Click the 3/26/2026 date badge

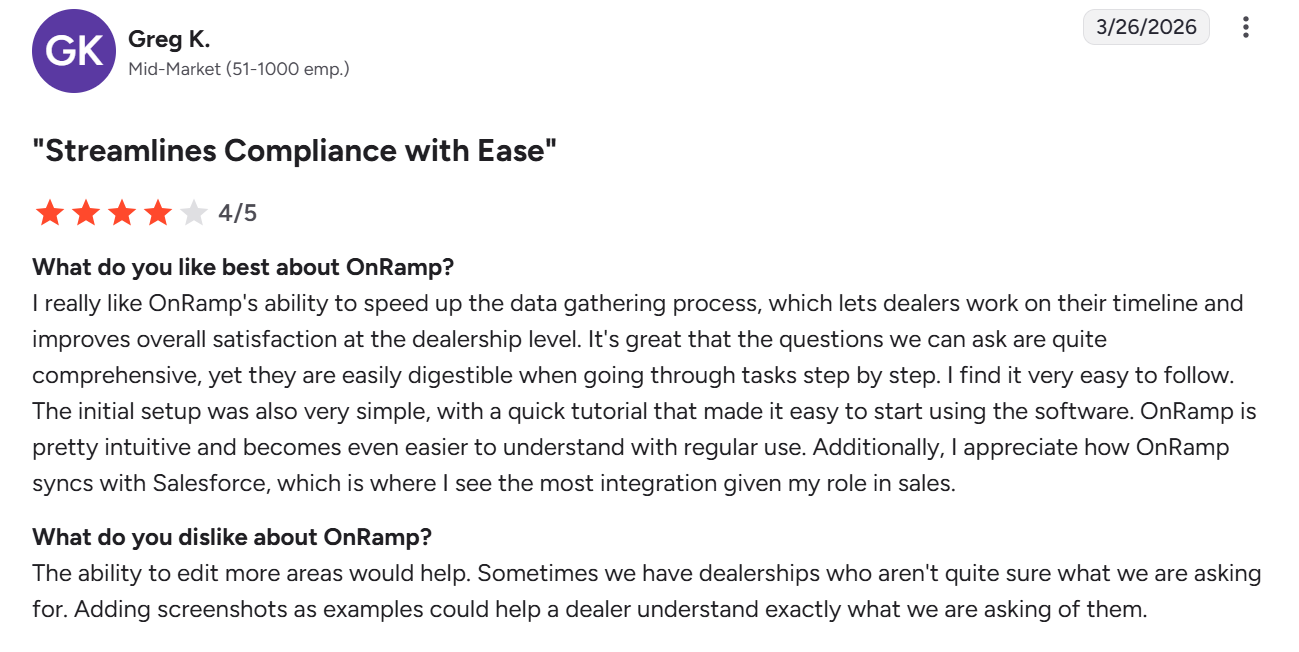click(1146, 28)
